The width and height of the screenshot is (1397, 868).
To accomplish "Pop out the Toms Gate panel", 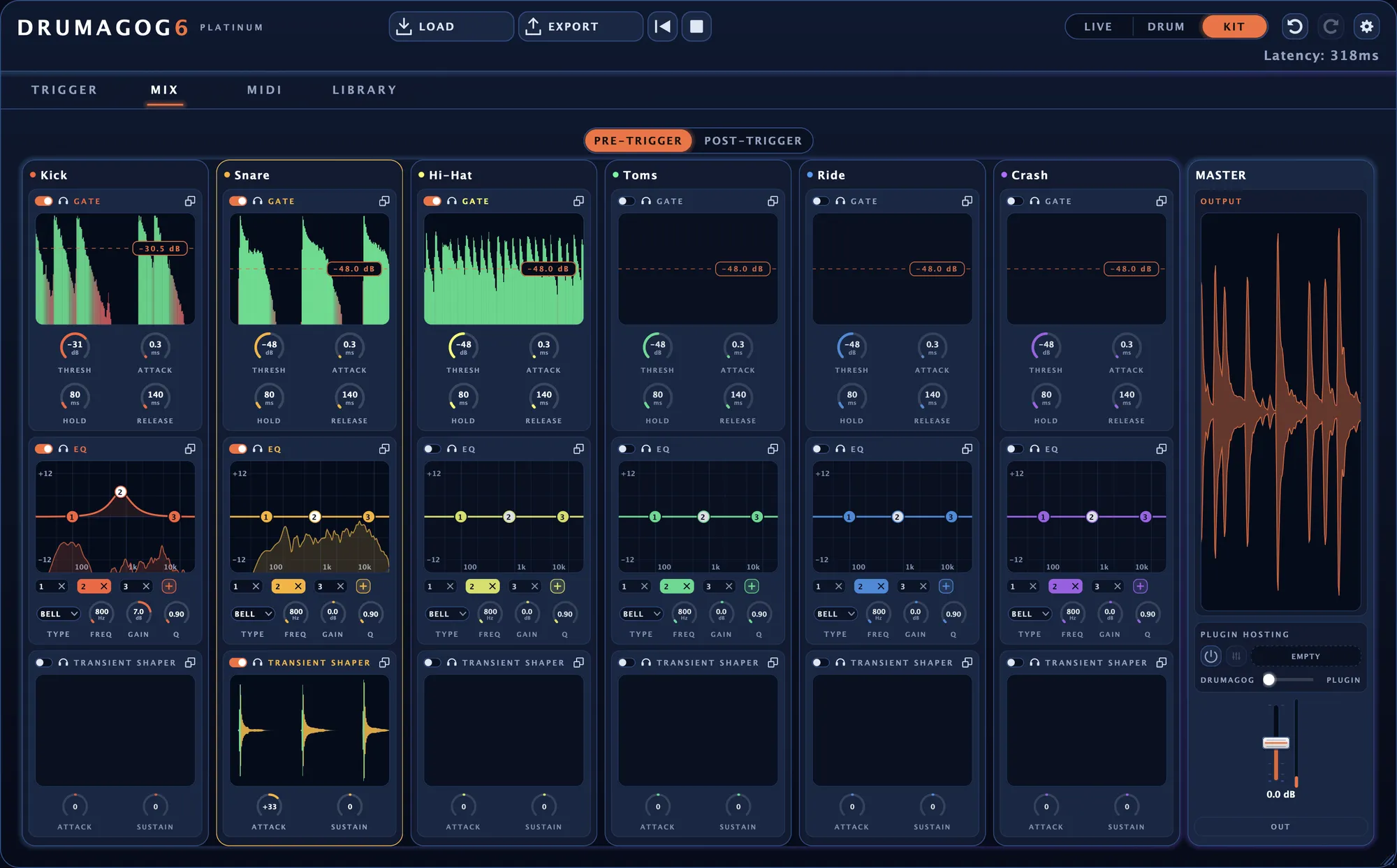I will tap(773, 201).
